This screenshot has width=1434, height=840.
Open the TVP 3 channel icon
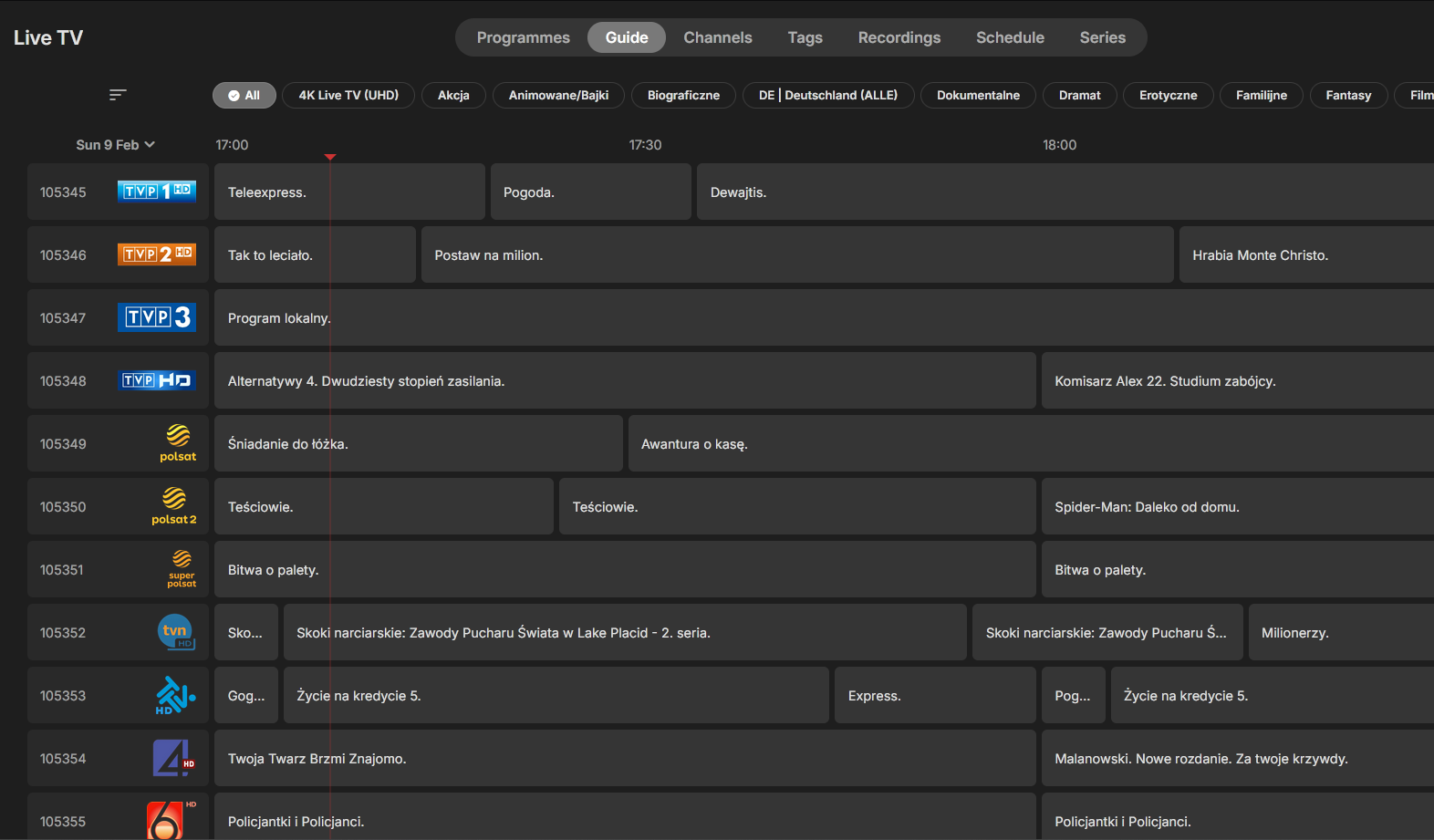[x=157, y=317]
